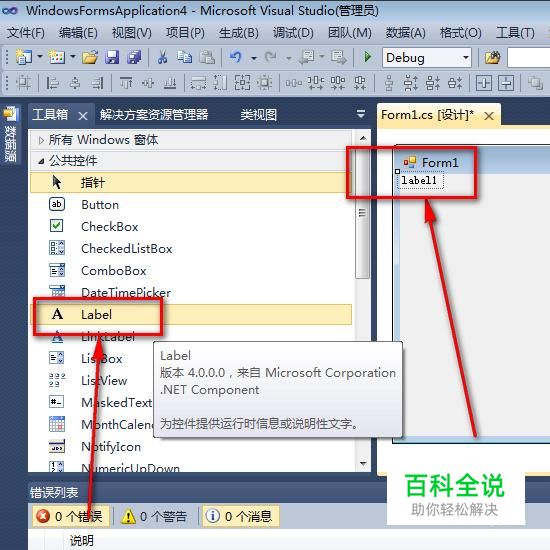
Task: Select the CheckBox control in toolbox
Action: tap(191, 227)
